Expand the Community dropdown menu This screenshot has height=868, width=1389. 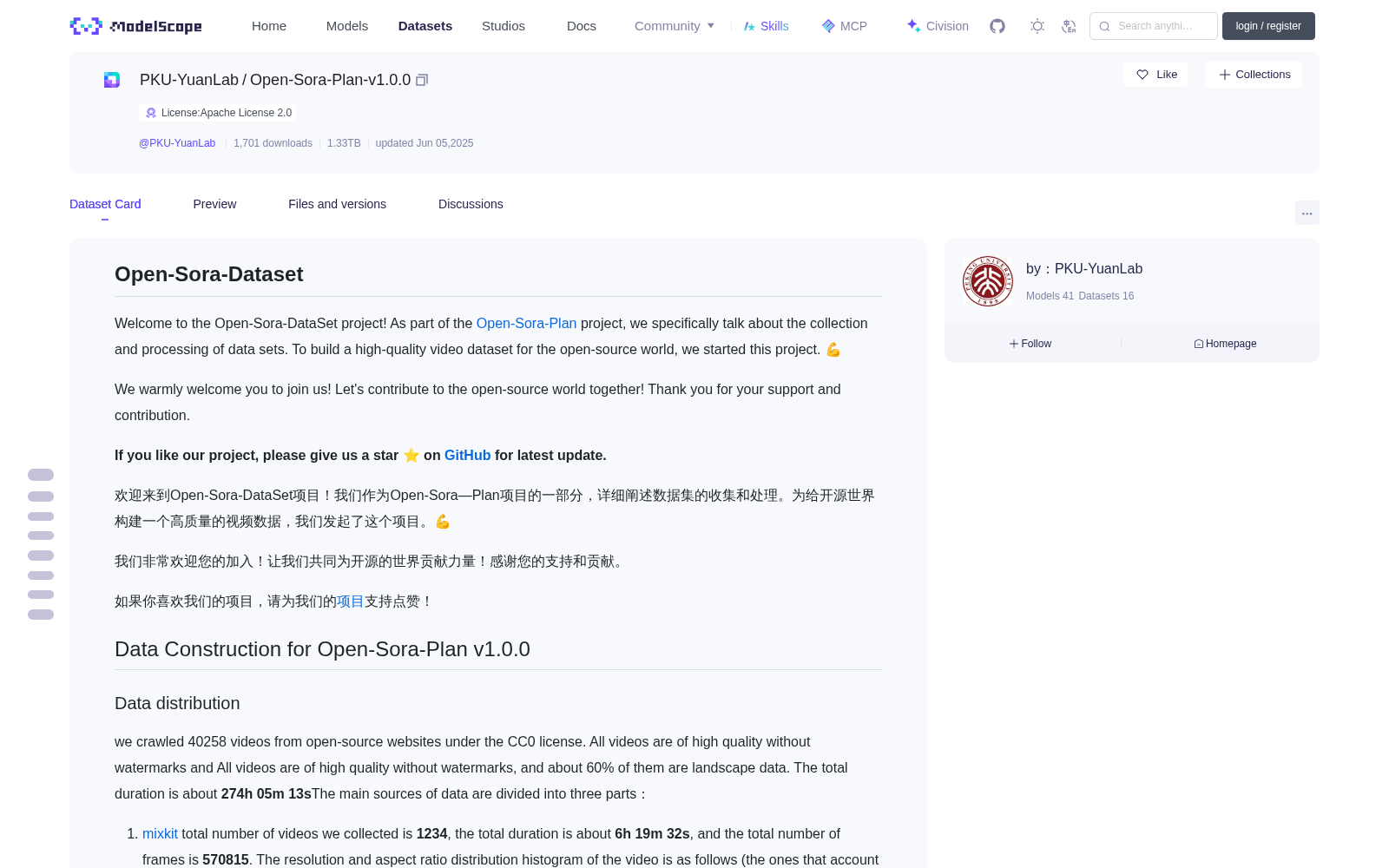(675, 26)
